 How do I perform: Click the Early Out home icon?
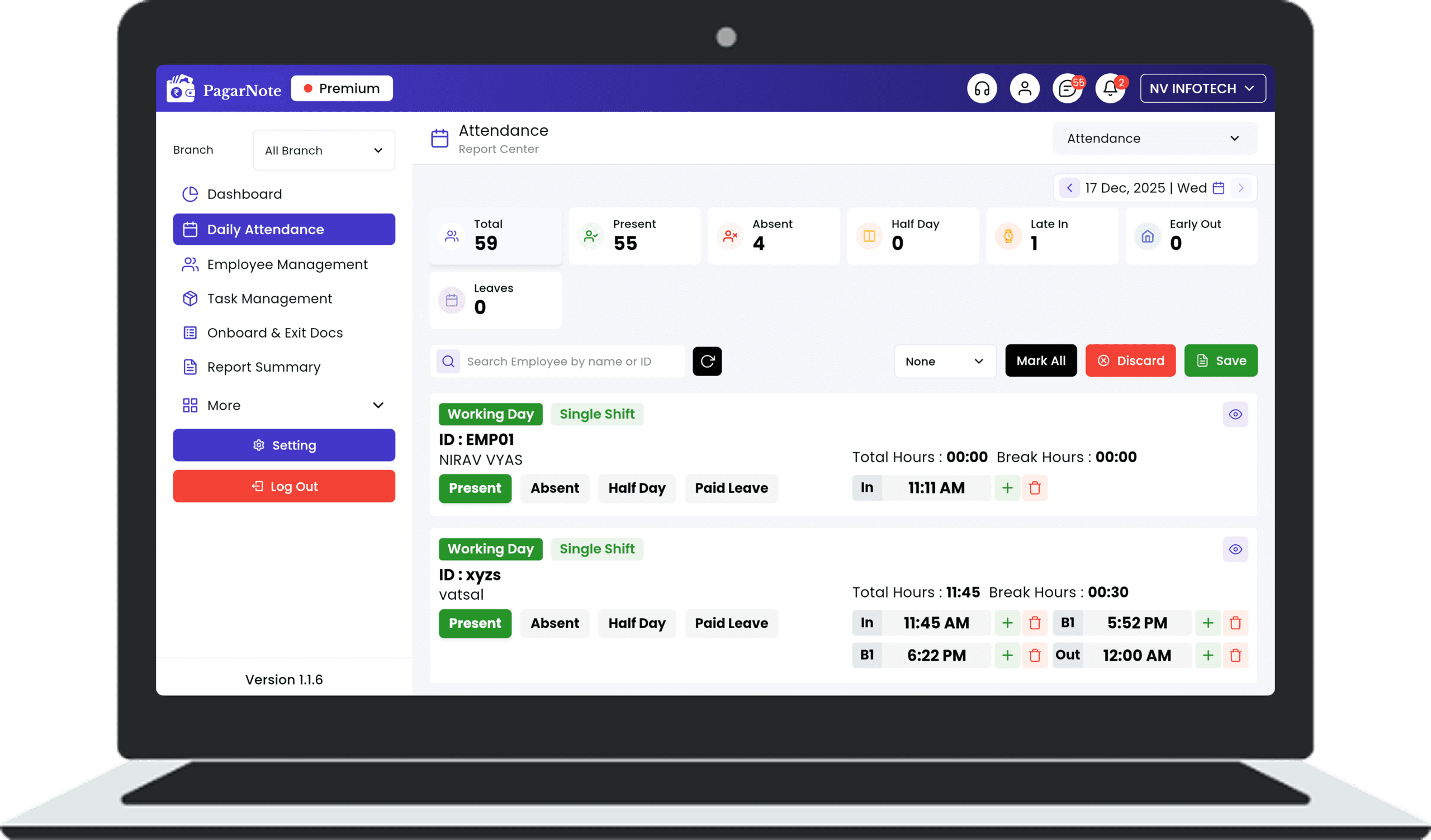1148,235
